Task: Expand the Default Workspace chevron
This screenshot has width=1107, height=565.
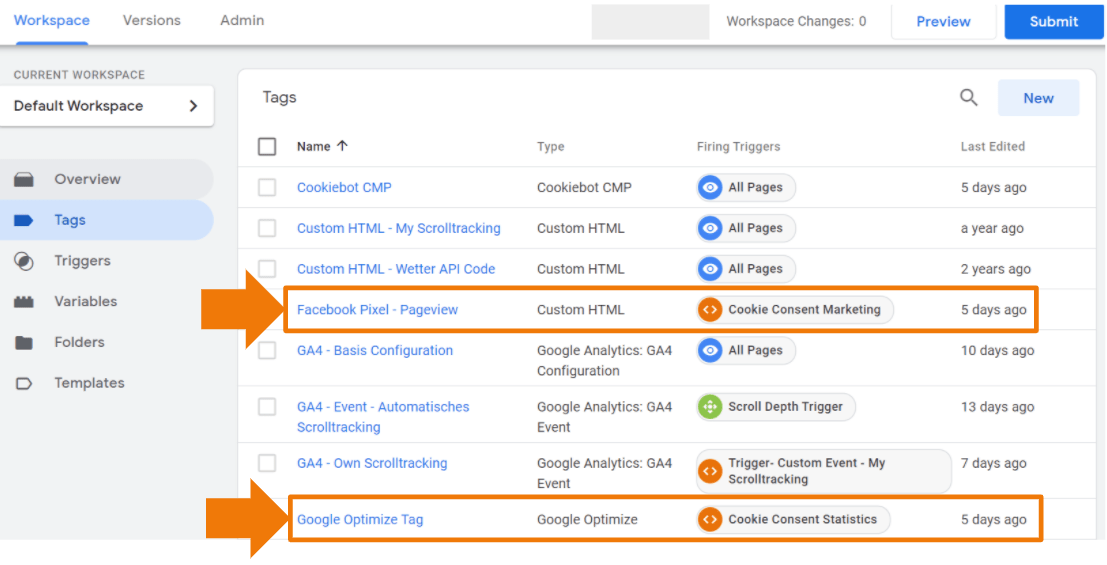Action: [x=193, y=106]
